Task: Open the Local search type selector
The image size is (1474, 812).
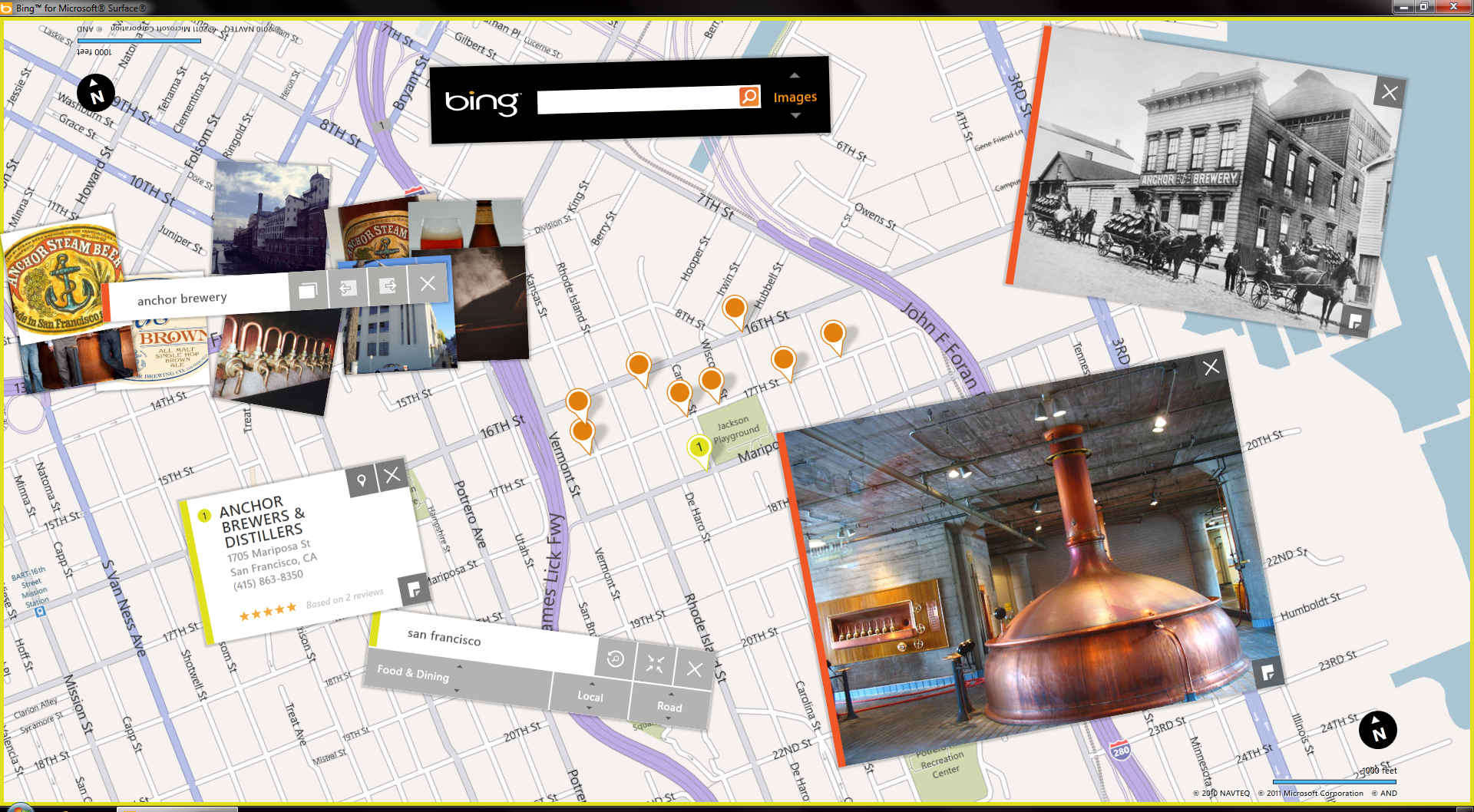Action: tap(590, 697)
